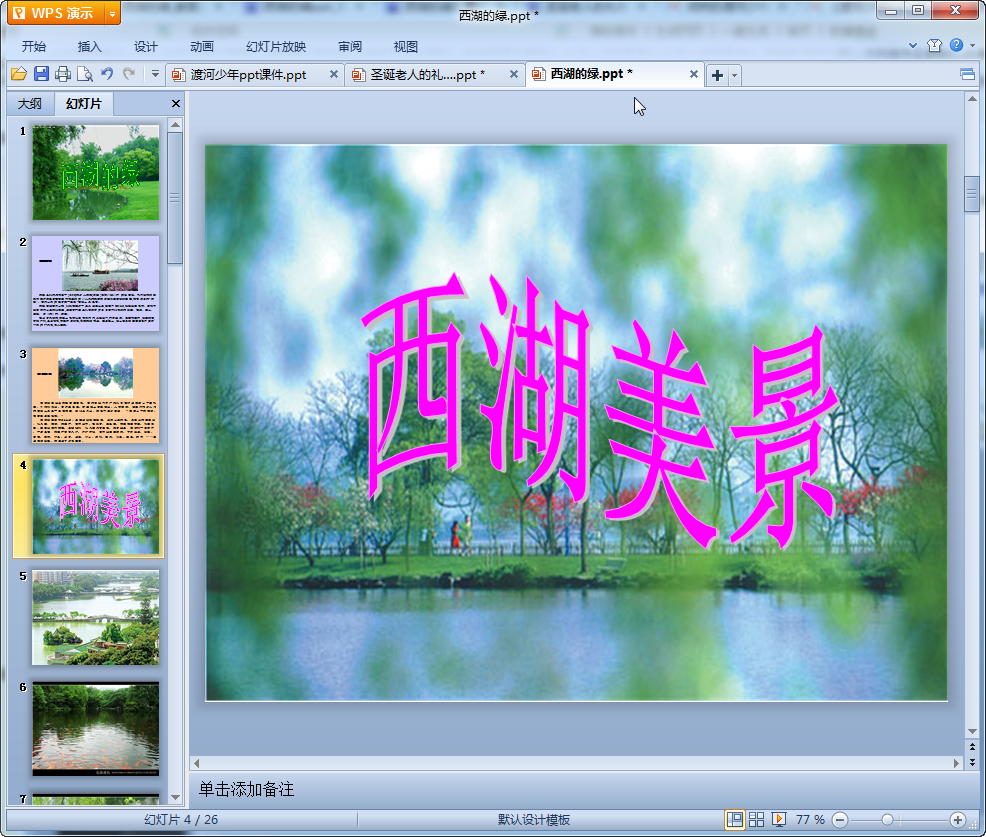The width and height of the screenshot is (986, 837).
Task: Select slide 1 thumbnail 西湖的绿
Action: 96,172
